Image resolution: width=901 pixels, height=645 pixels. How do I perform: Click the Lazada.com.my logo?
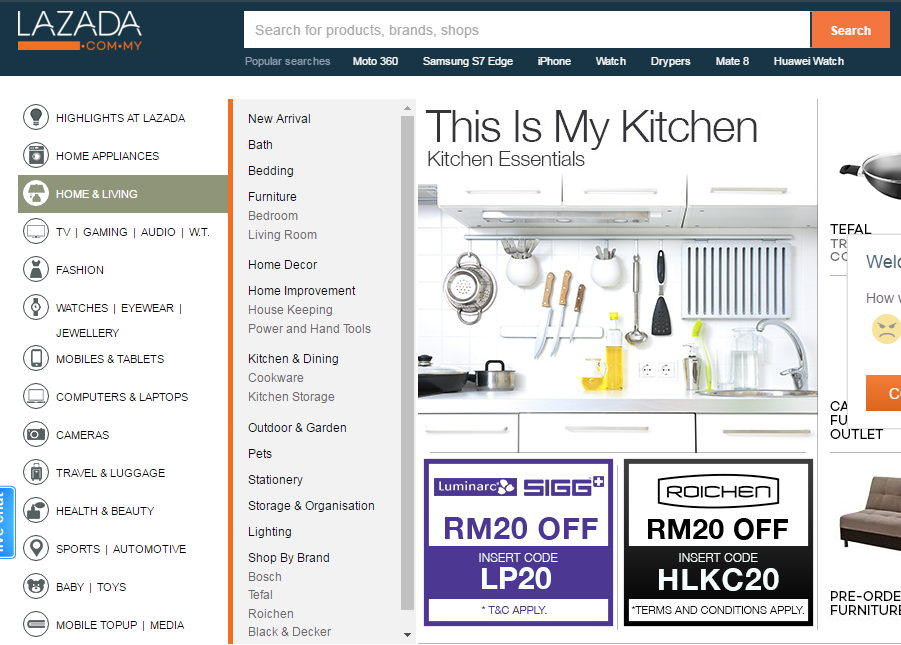click(79, 31)
